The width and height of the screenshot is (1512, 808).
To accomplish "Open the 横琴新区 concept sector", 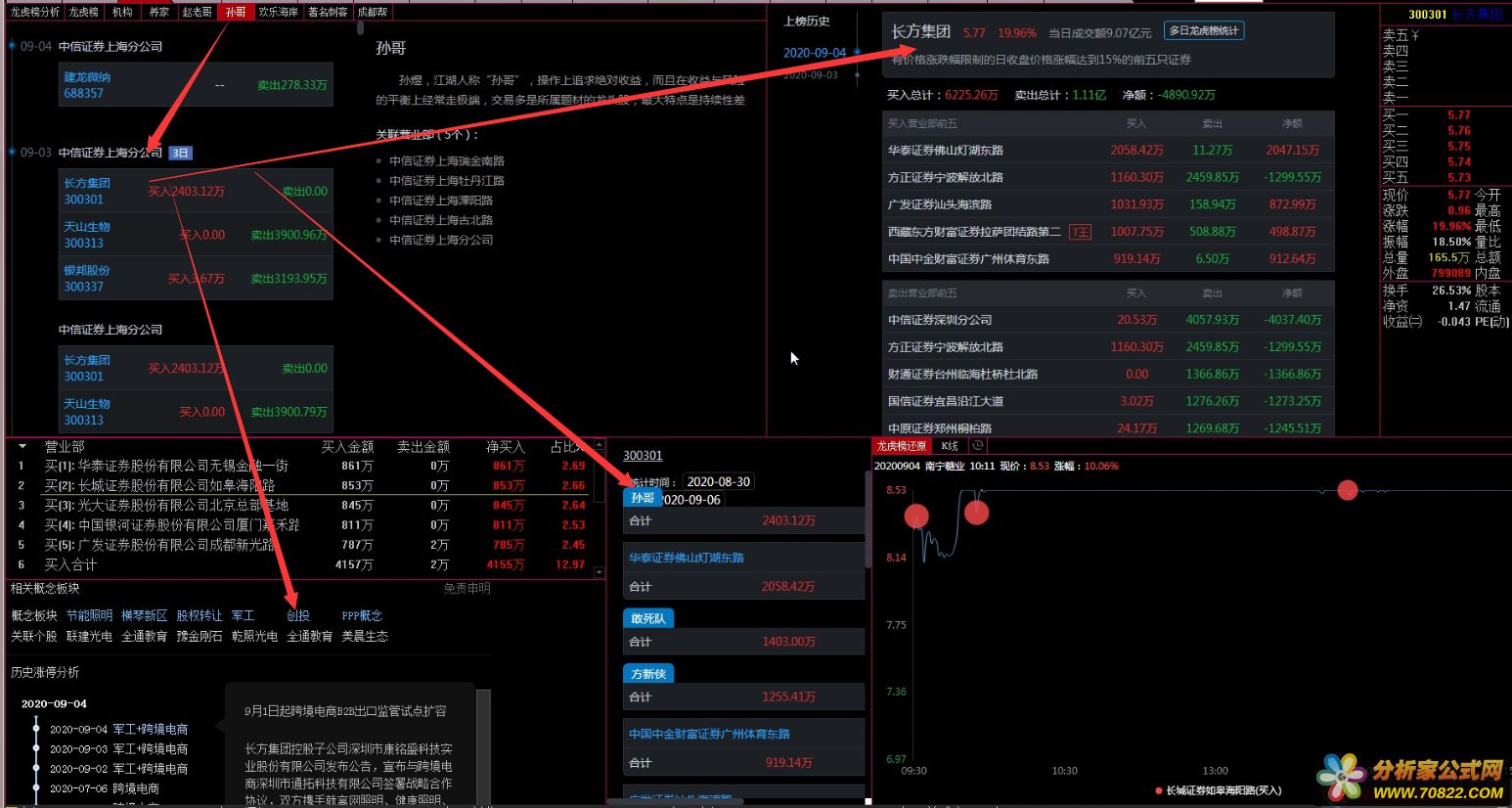I will (x=144, y=615).
